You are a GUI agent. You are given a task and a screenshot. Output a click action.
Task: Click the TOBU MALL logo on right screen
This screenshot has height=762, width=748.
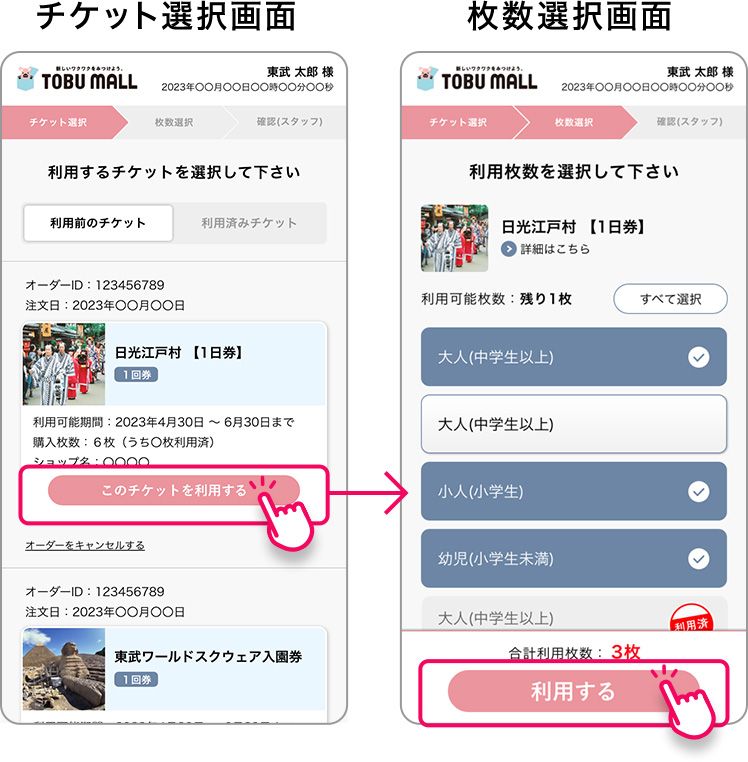click(x=477, y=79)
